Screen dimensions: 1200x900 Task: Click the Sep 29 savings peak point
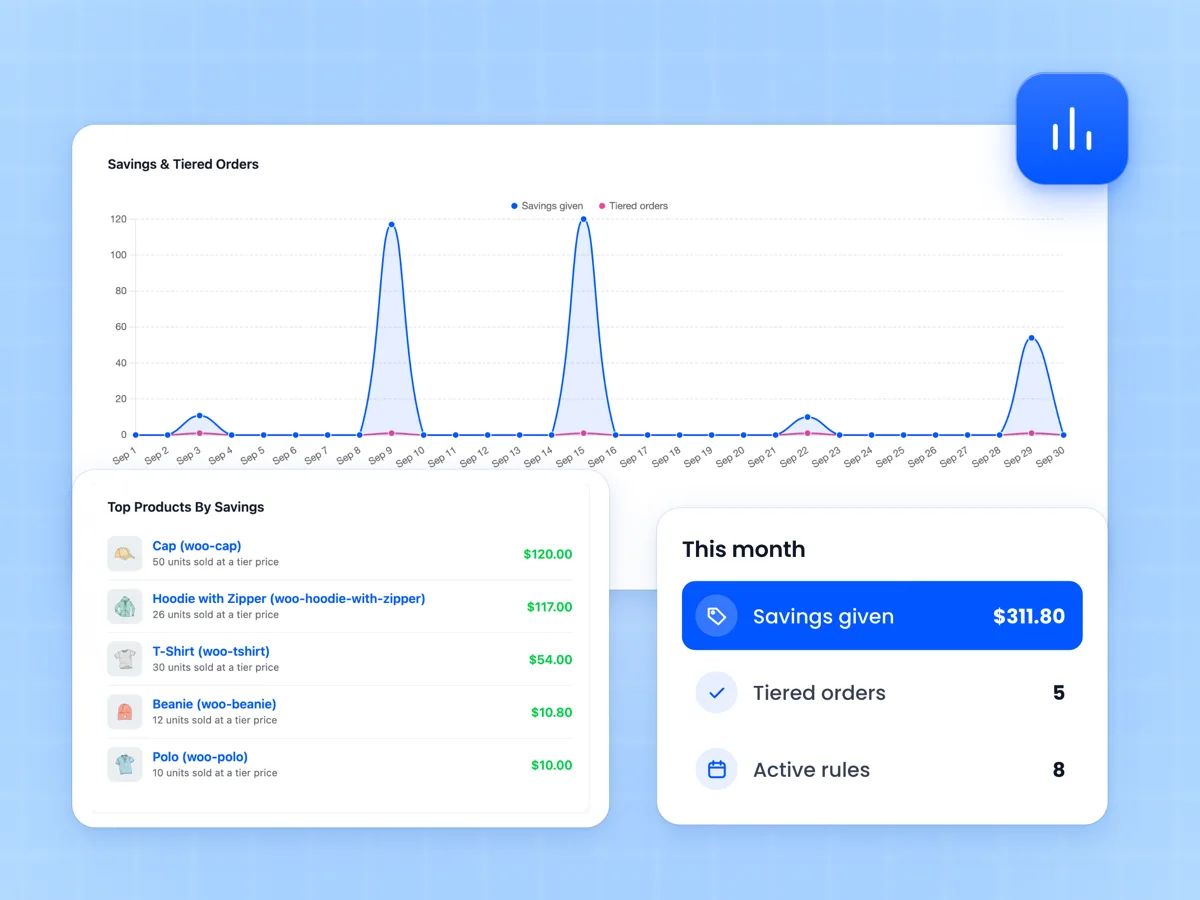pos(1031,338)
